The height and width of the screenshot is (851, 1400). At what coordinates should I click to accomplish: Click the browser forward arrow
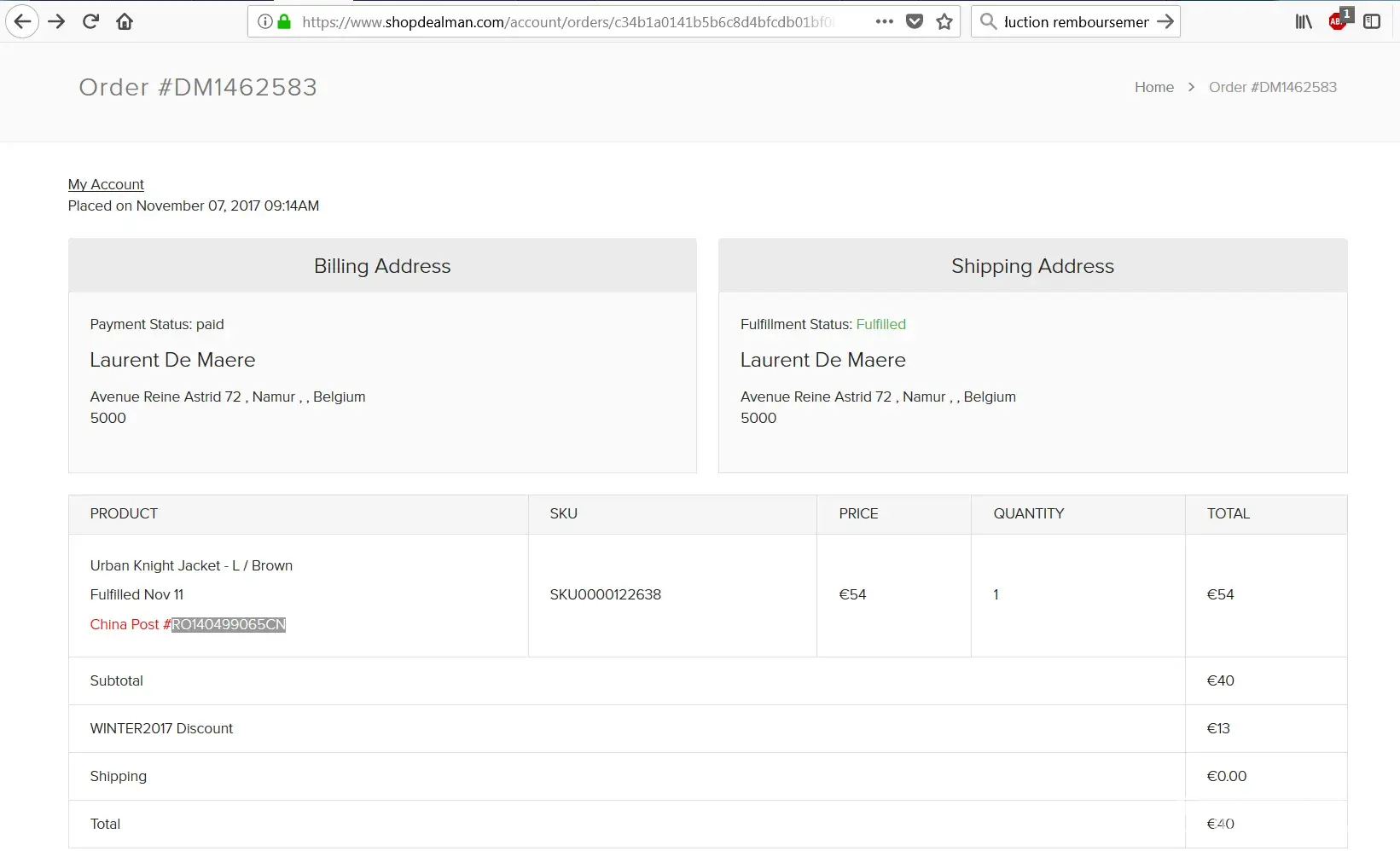click(x=57, y=21)
